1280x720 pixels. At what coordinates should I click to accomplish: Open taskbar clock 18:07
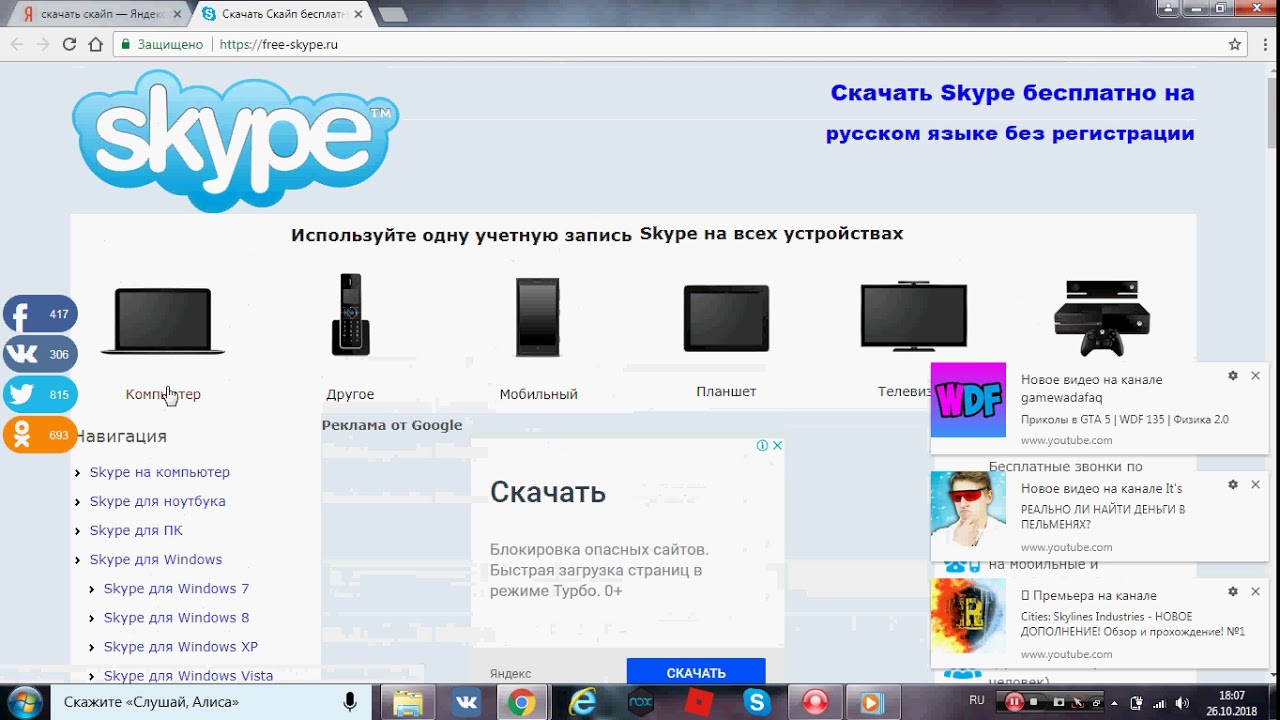click(x=1232, y=702)
